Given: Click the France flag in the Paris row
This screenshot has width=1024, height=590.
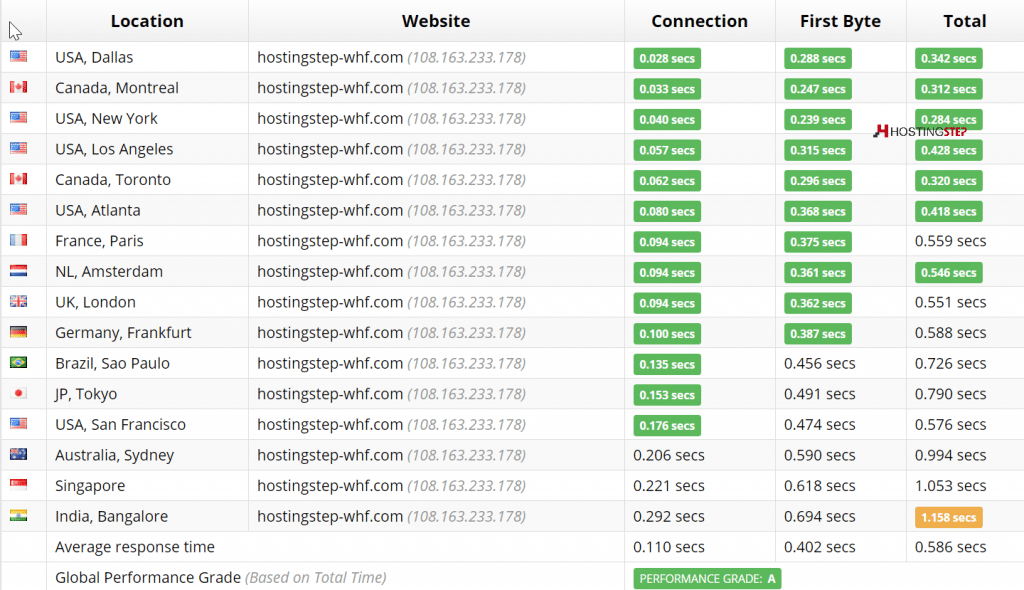Looking at the screenshot, I should coord(18,240).
